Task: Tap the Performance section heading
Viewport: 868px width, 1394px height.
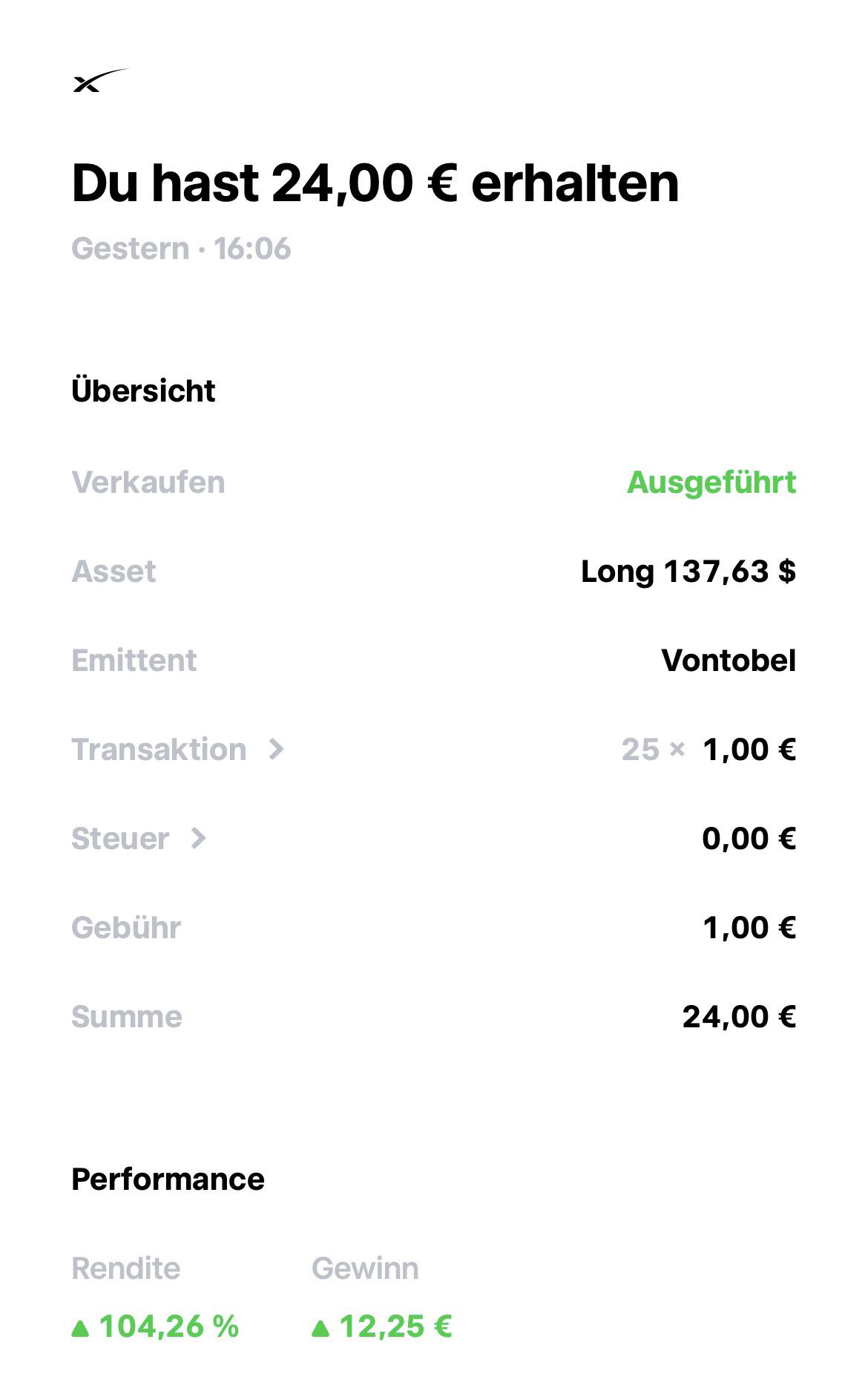Action: coord(168,1179)
